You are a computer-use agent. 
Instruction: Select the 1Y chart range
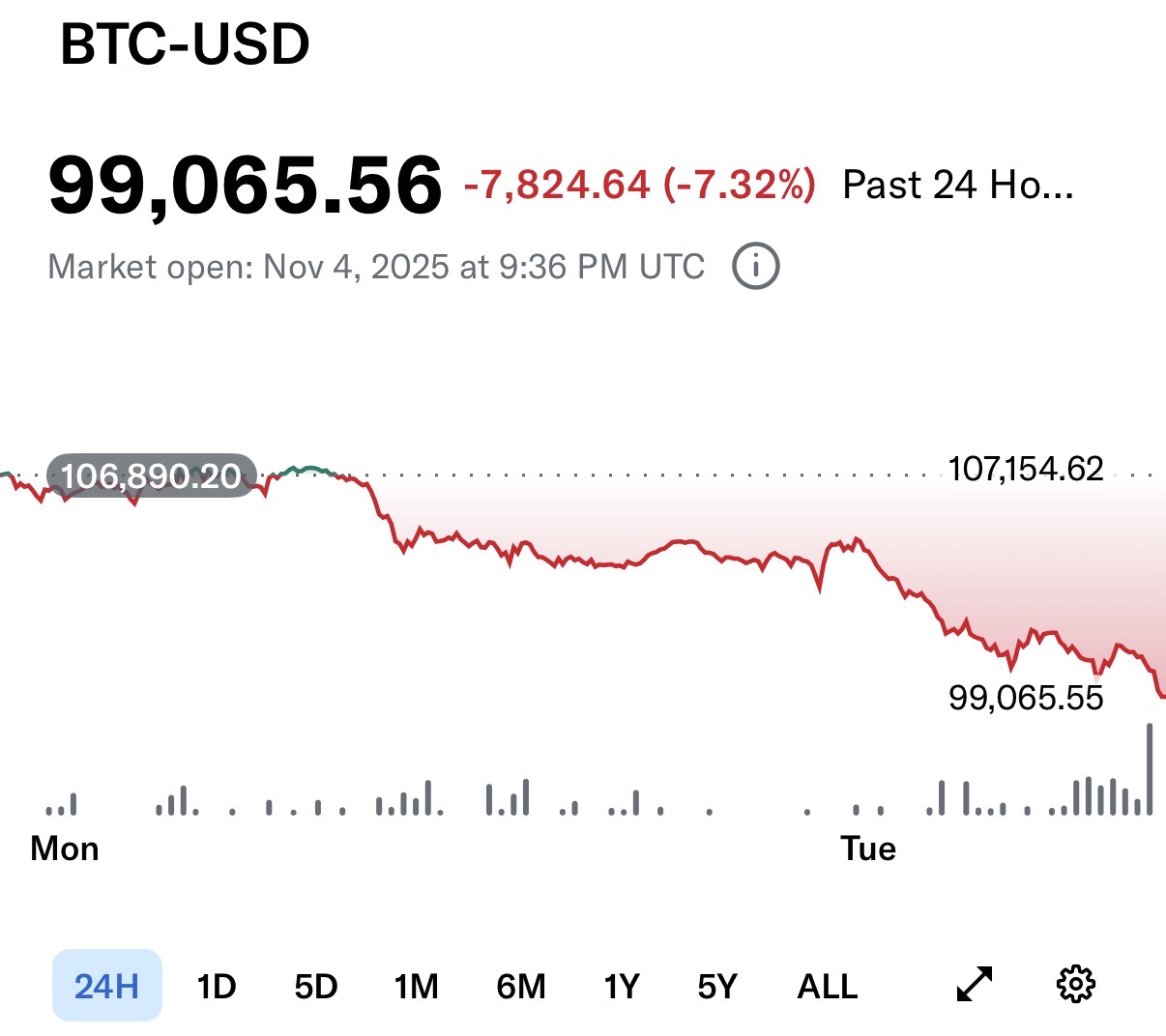pos(622,986)
